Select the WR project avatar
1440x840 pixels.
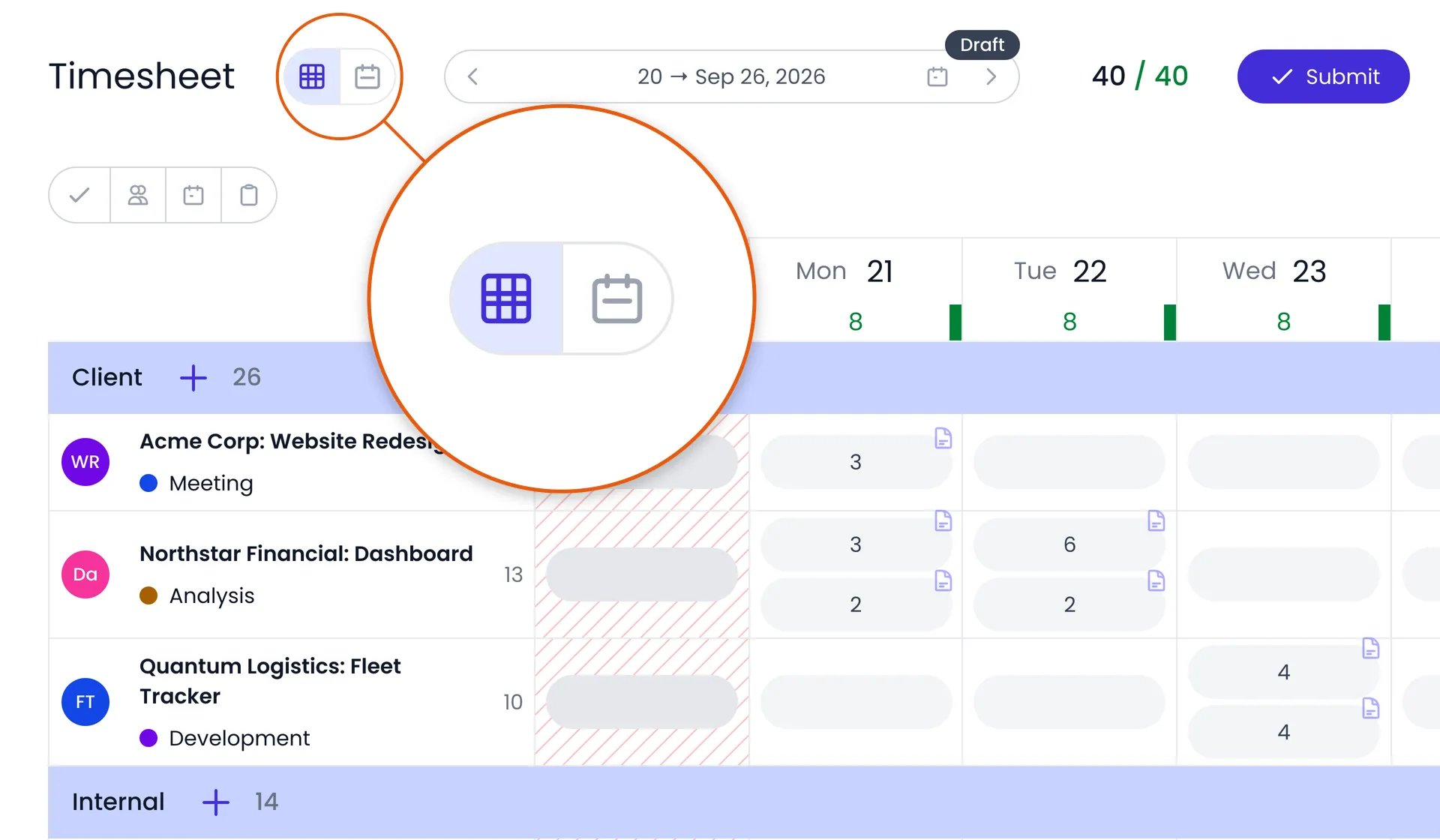(85, 462)
